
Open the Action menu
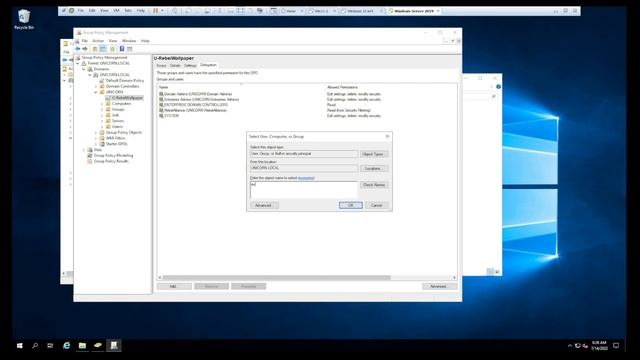(98, 41)
